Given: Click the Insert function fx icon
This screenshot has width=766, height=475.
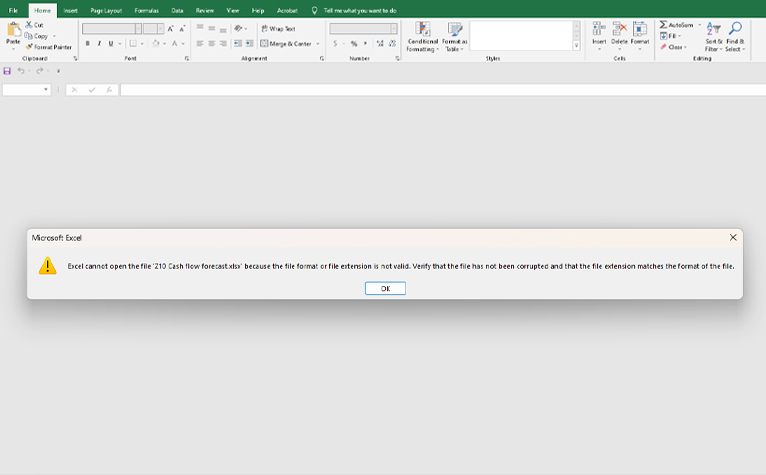Looking at the screenshot, I should coord(107,90).
